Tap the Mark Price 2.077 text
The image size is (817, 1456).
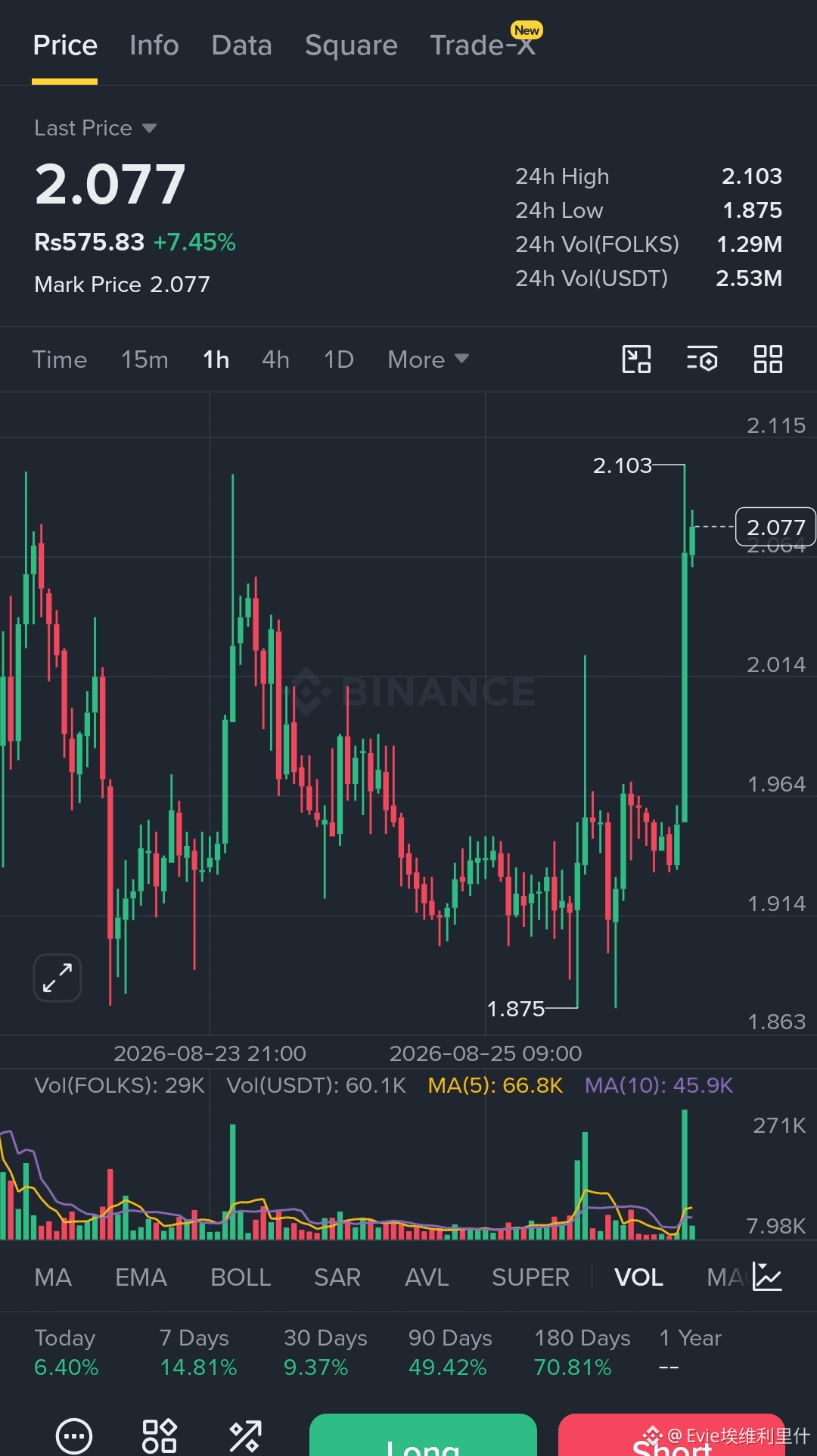(x=122, y=285)
